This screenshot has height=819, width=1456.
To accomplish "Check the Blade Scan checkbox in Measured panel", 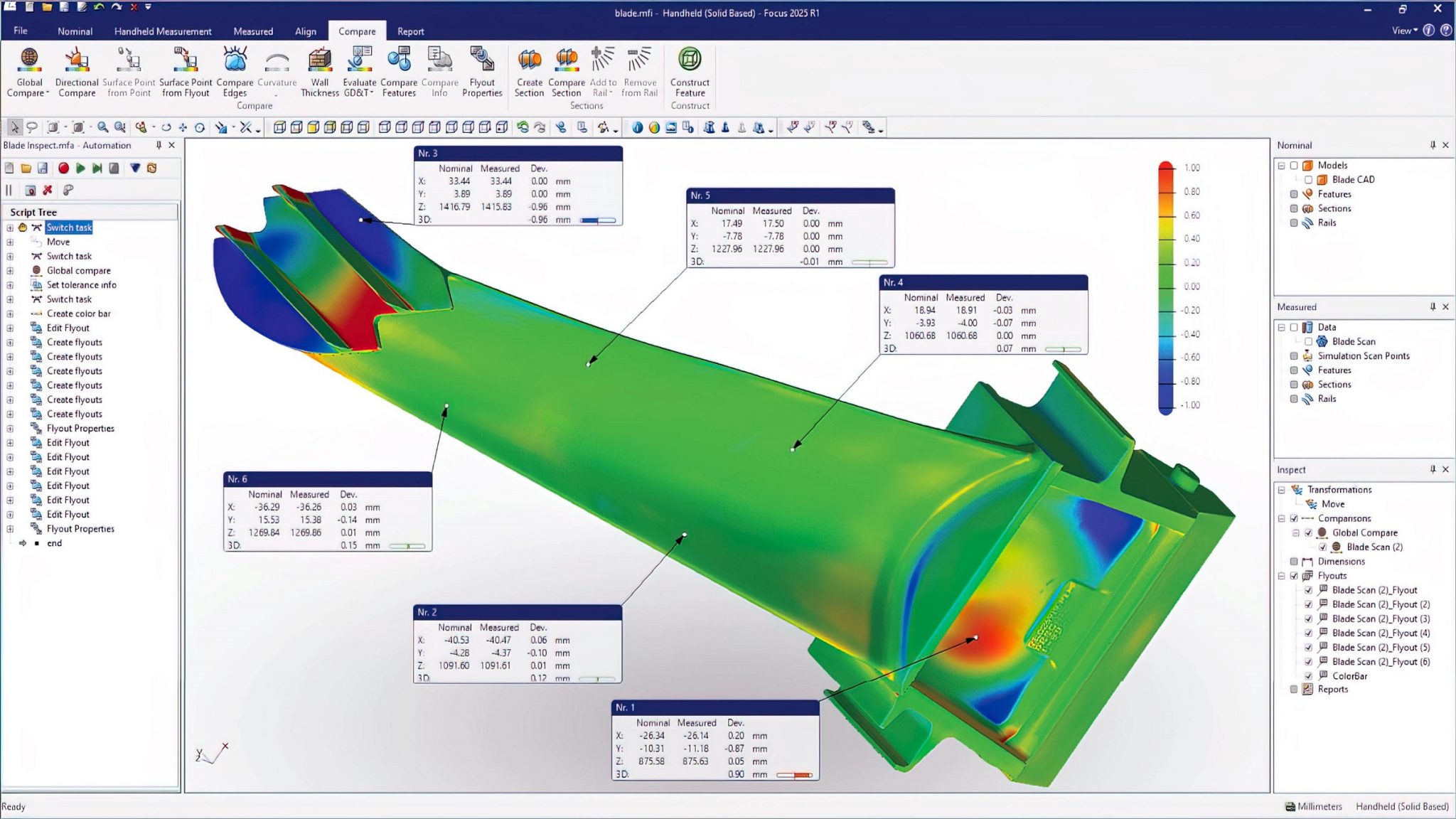I will point(1309,341).
